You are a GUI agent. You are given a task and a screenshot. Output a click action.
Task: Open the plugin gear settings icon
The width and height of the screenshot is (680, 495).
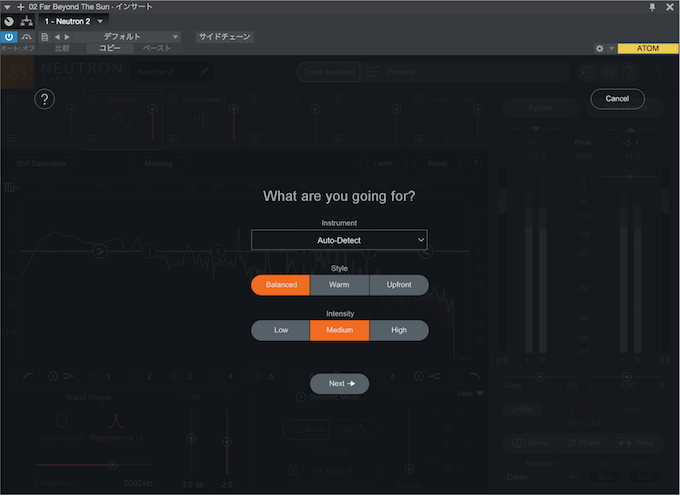click(599, 48)
